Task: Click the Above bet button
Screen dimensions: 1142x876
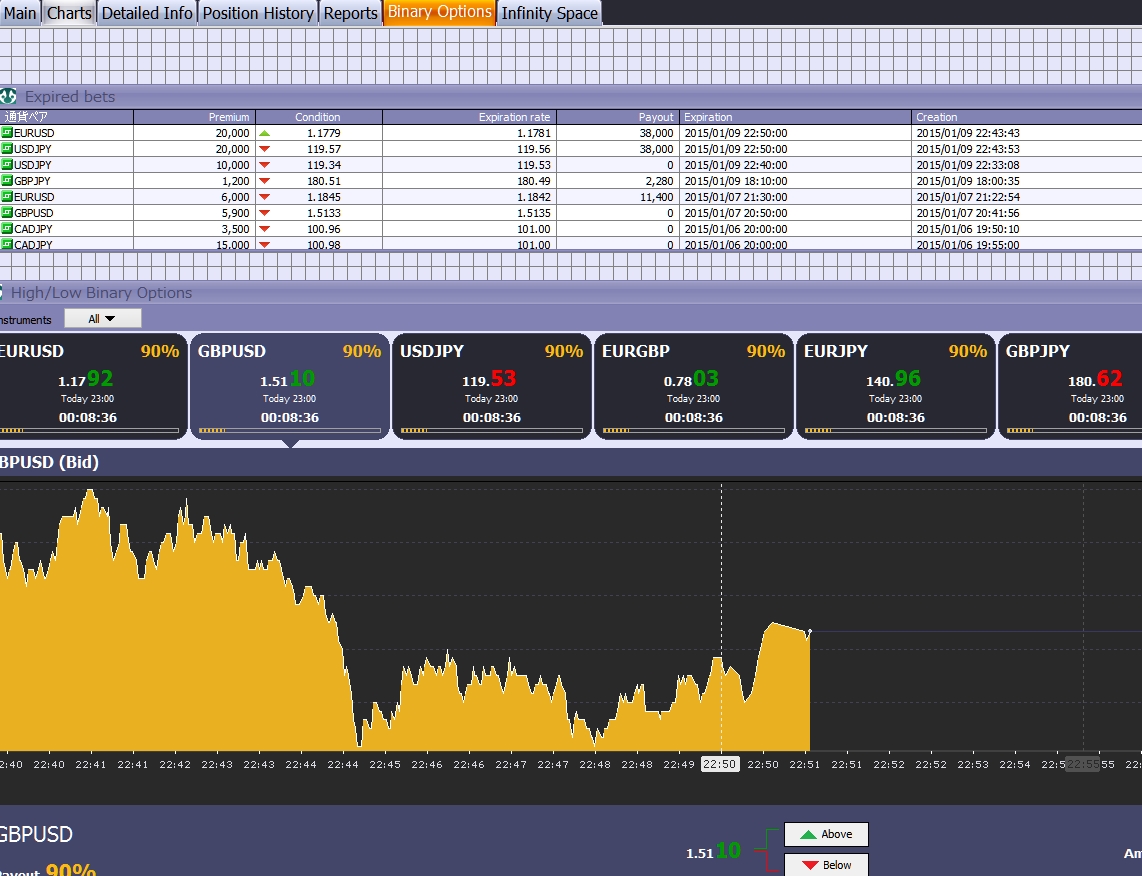Action: point(826,834)
